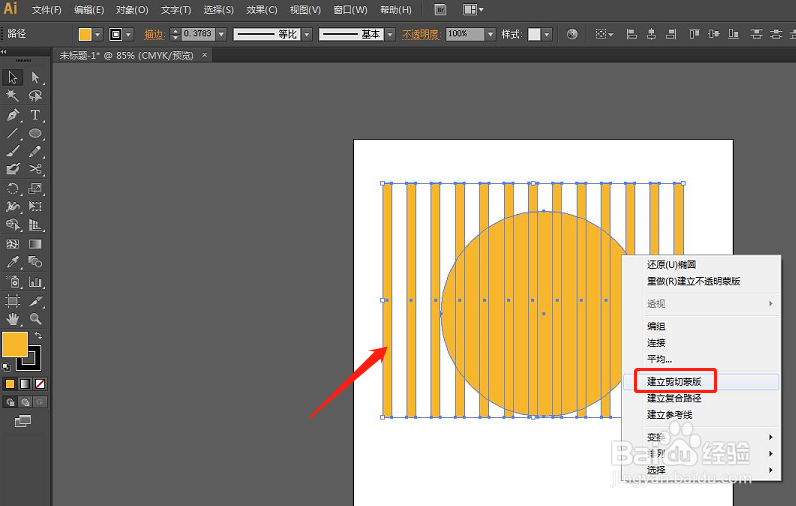Switch to Draw Behind mode

coord(25,402)
